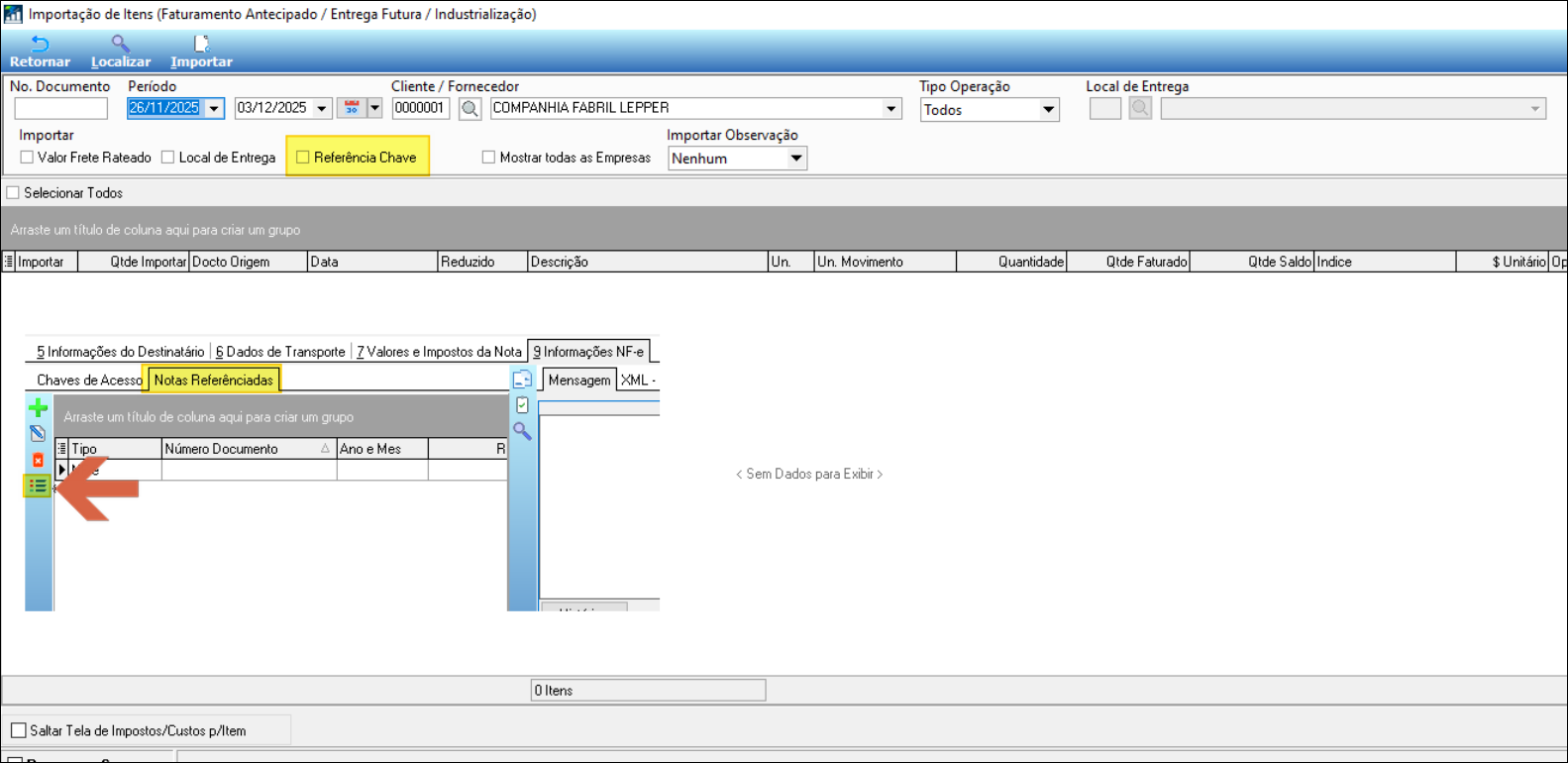Viewport: 1568px width, 763px height.
Task: Expand the COMPANHIA FABRIL LEPPER combo box
Action: (x=890, y=109)
